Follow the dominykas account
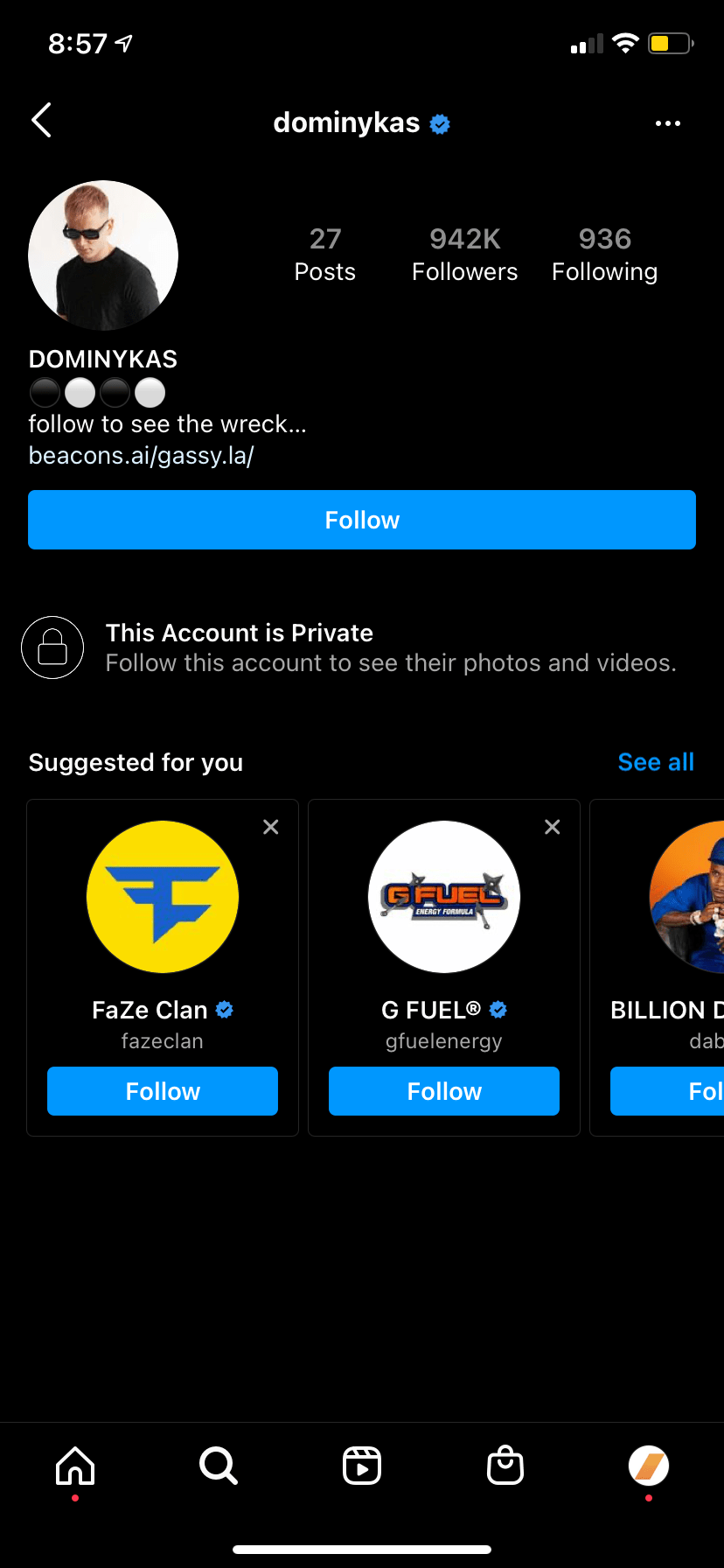Image resolution: width=724 pixels, height=1568 pixels. [362, 520]
